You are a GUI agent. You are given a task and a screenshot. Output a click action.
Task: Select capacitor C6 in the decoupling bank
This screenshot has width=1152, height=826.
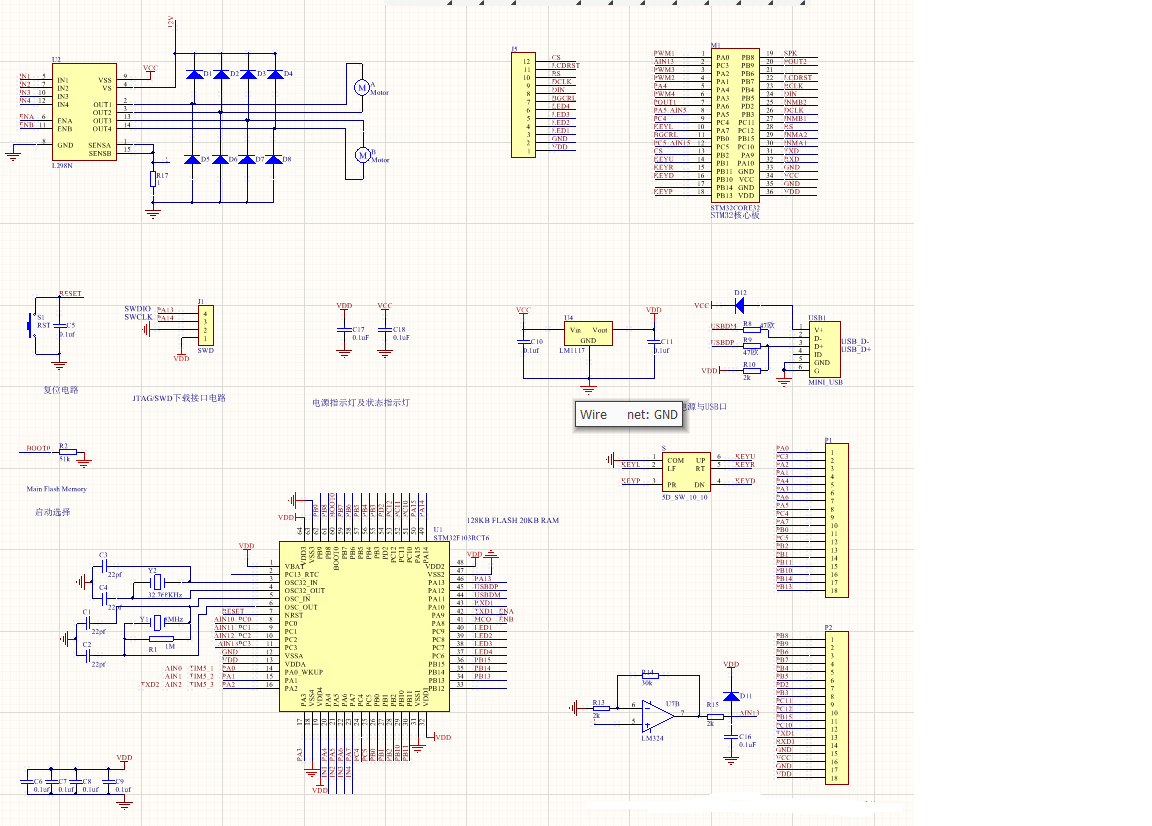tap(29, 781)
